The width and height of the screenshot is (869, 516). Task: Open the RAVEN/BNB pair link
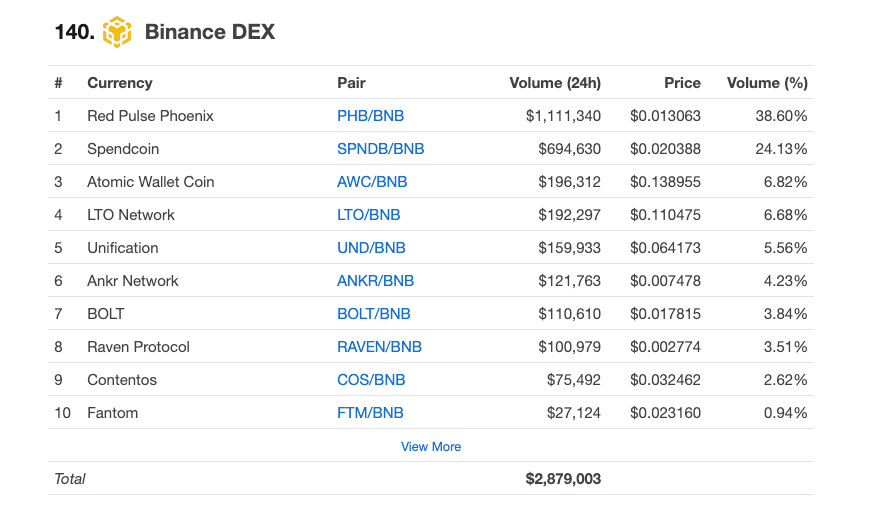(x=379, y=347)
